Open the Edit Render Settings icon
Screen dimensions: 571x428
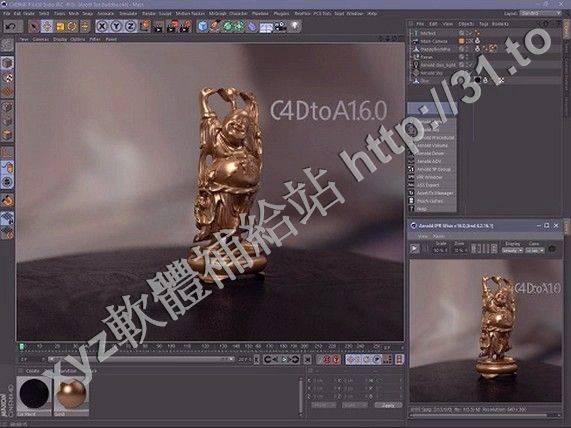[x=185, y=27]
